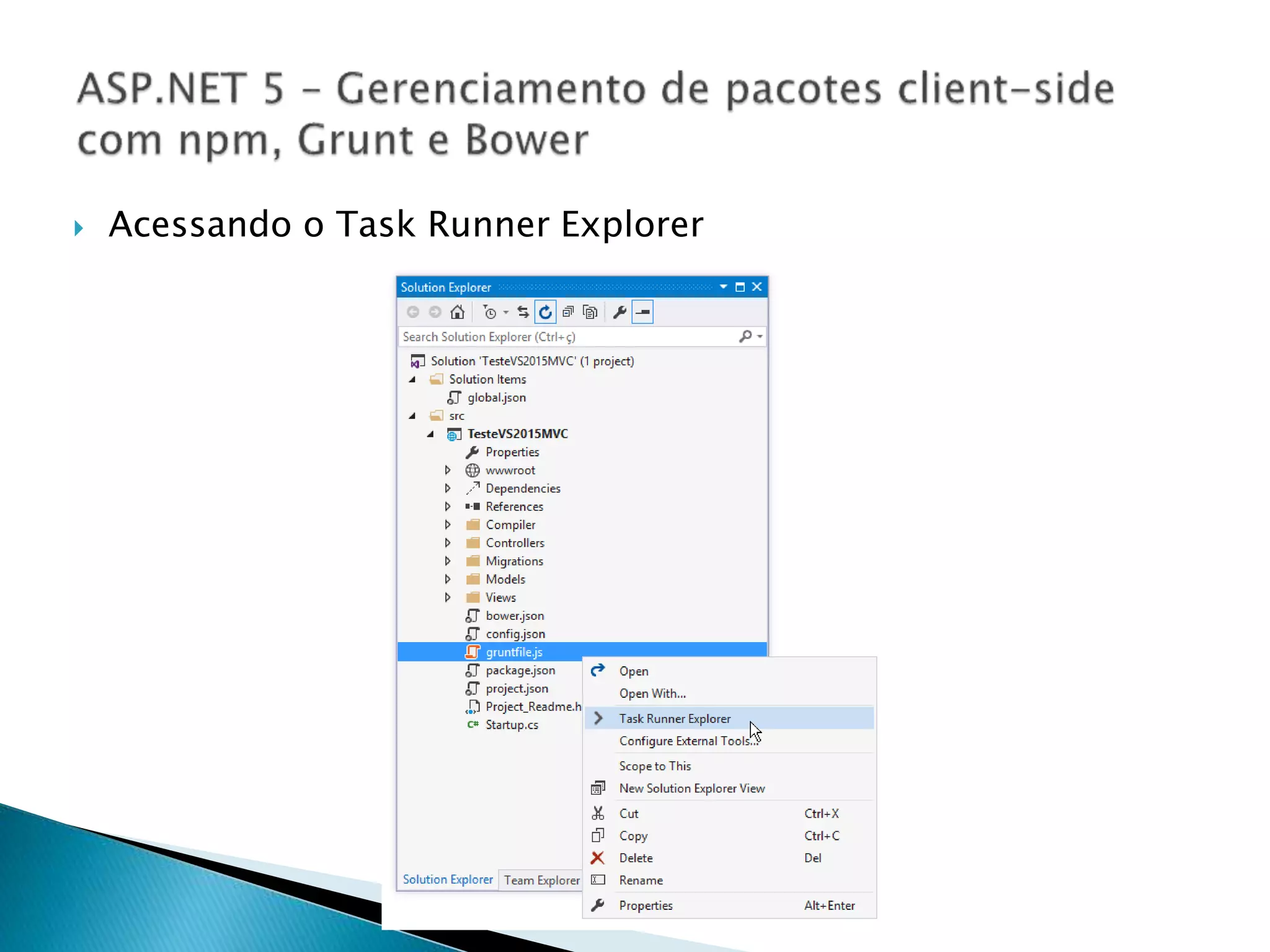The height and width of the screenshot is (952, 1270).
Task: Choose New Solution Explorer View menu entry
Action: [x=729, y=788]
